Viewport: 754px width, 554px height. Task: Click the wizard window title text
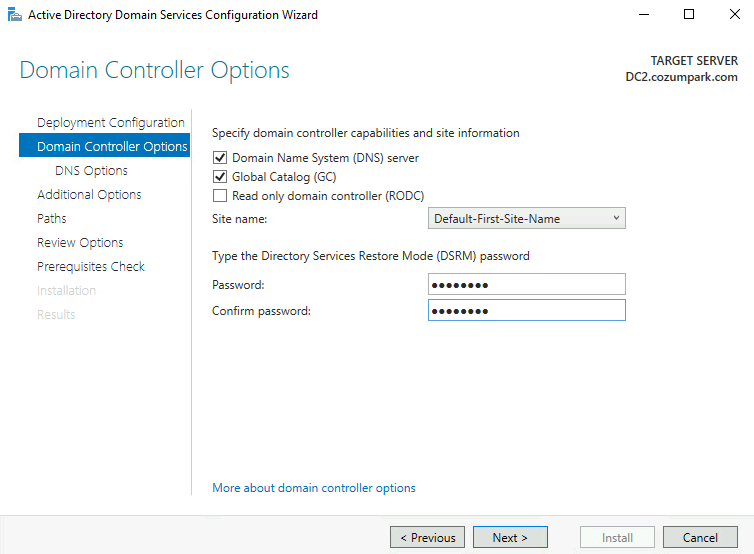click(x=173, y=15)
